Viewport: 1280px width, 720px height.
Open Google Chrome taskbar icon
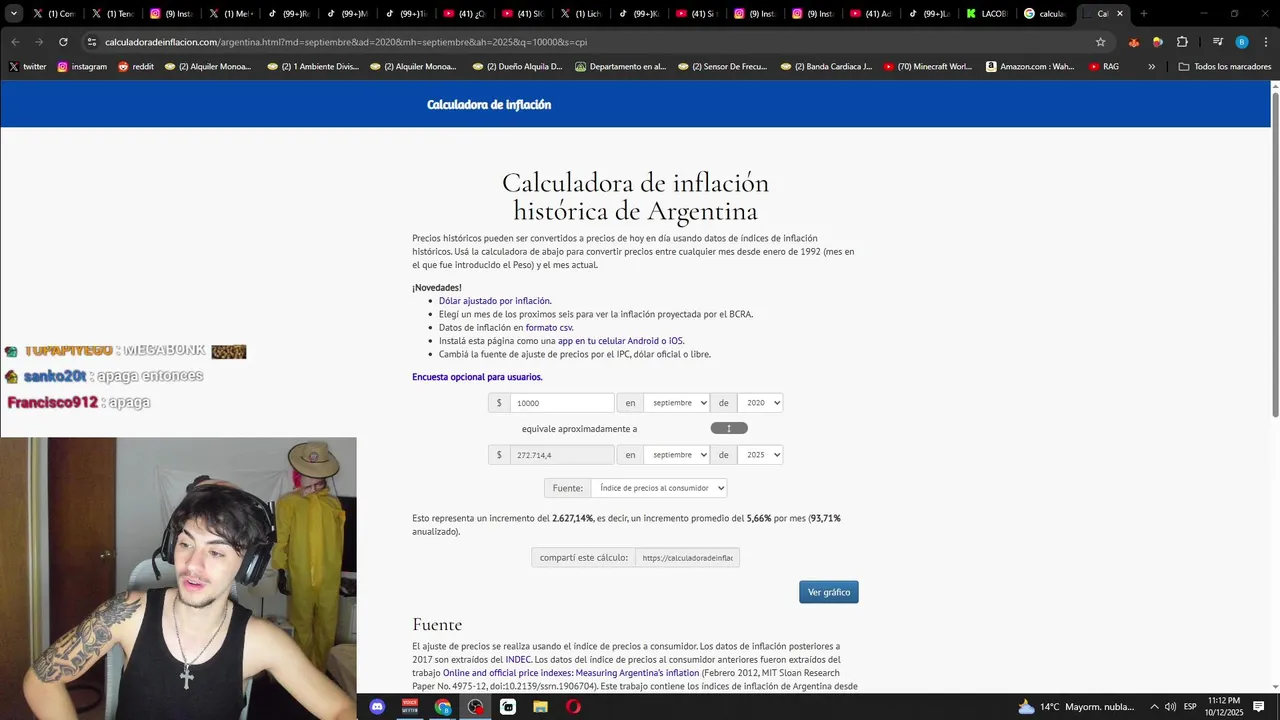click(443, 707)
